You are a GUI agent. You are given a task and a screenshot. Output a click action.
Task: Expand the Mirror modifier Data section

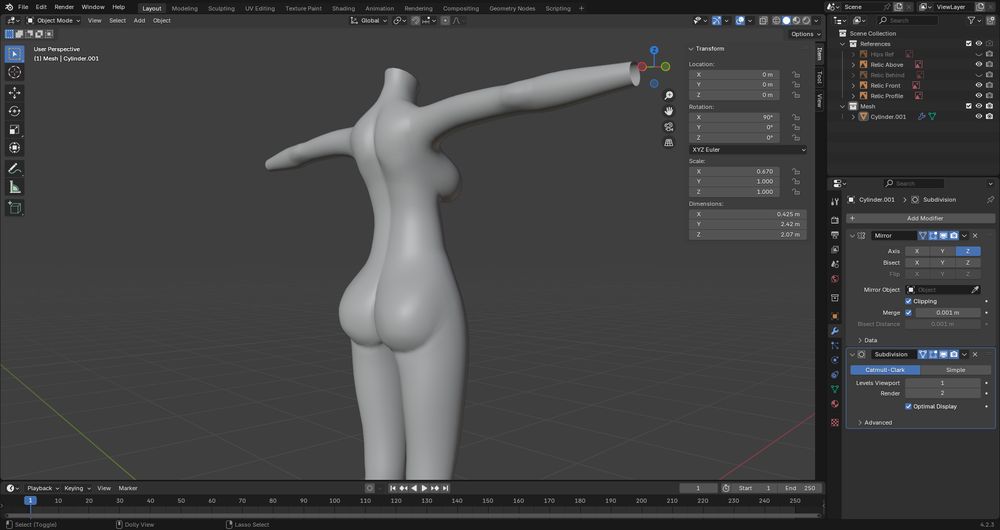click(x=866, y=341)
